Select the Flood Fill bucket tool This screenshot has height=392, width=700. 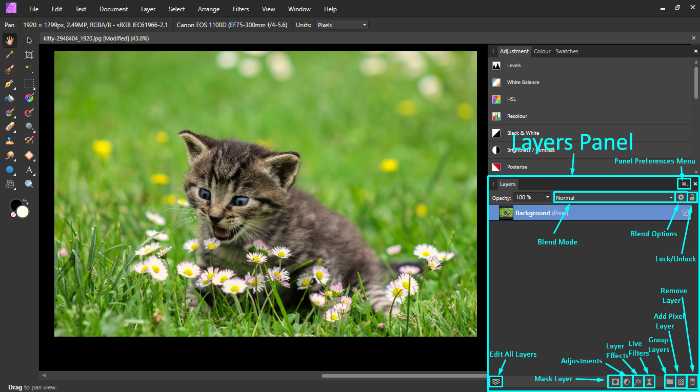point(9,98)
